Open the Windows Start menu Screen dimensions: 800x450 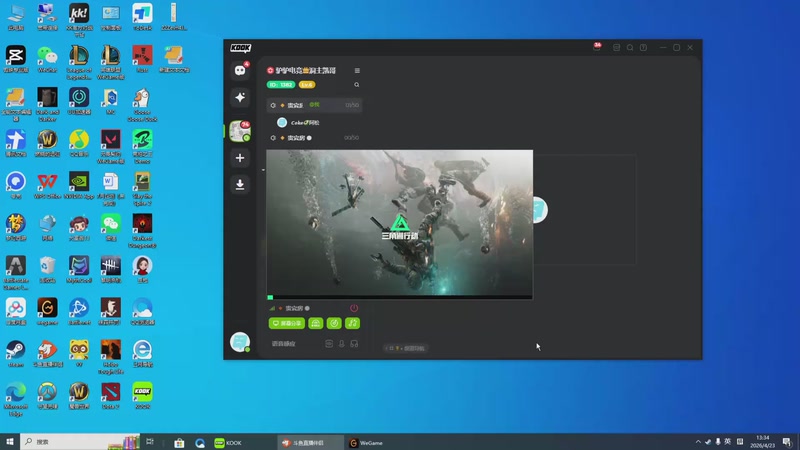coord(10,442)
